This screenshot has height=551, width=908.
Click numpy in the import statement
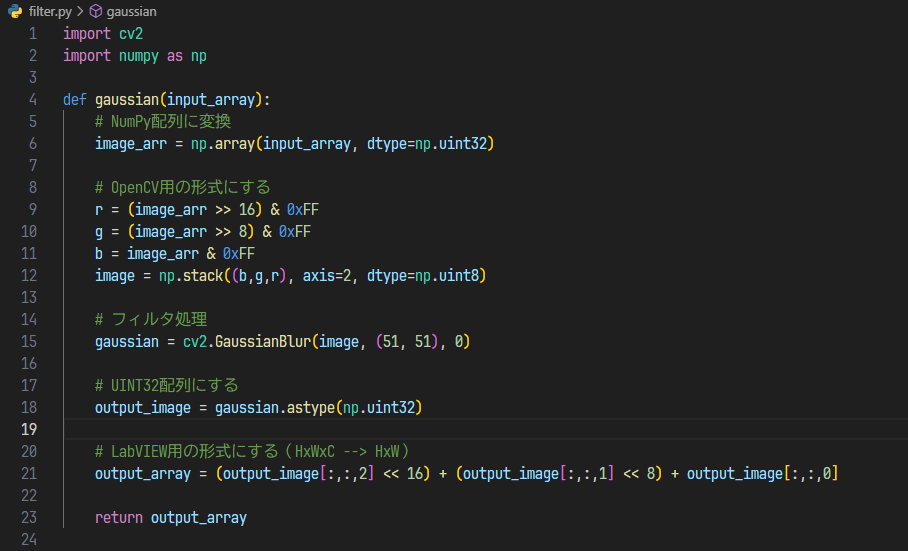139,56
